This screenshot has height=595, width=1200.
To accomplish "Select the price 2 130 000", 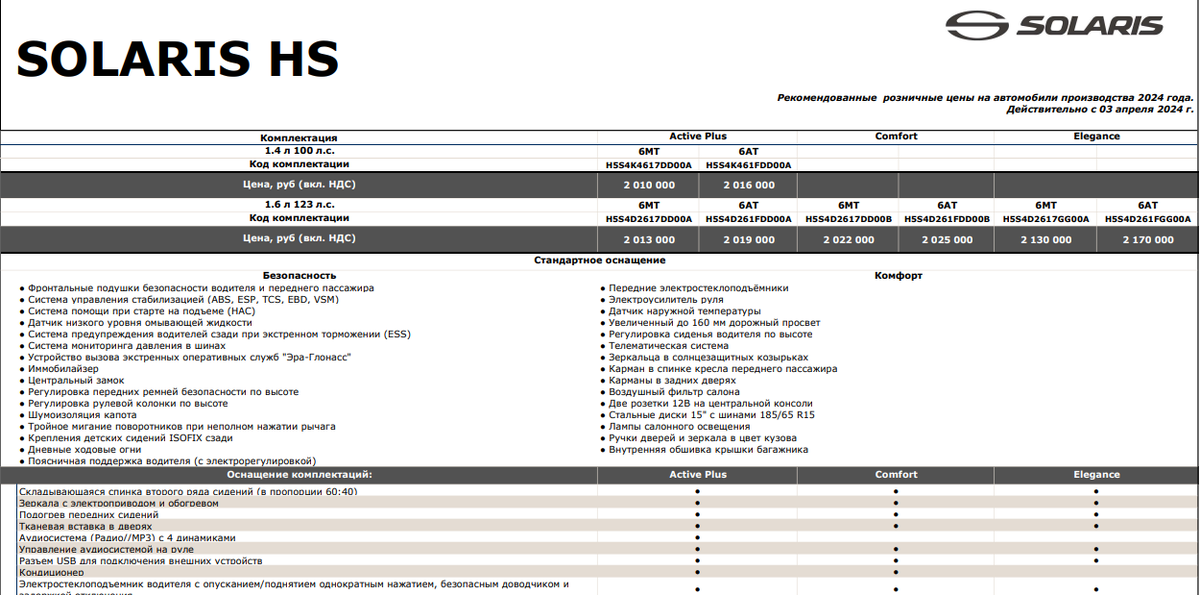I will point(1046,240).
